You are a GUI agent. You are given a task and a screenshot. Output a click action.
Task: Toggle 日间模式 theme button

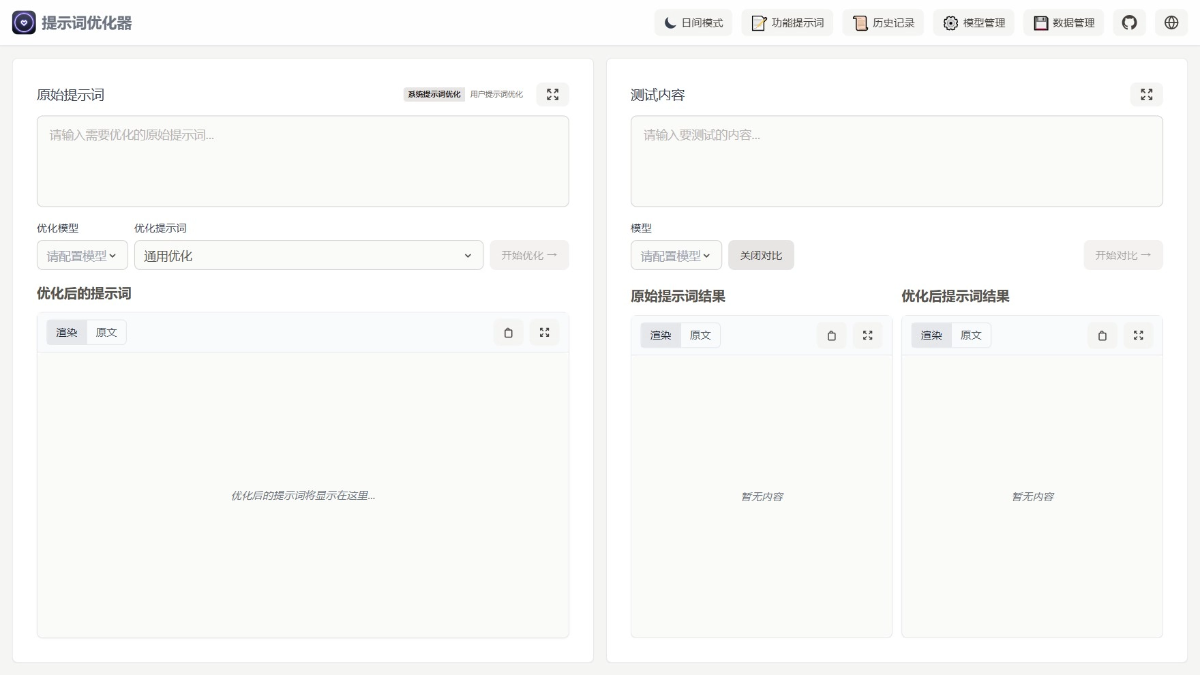693,22
